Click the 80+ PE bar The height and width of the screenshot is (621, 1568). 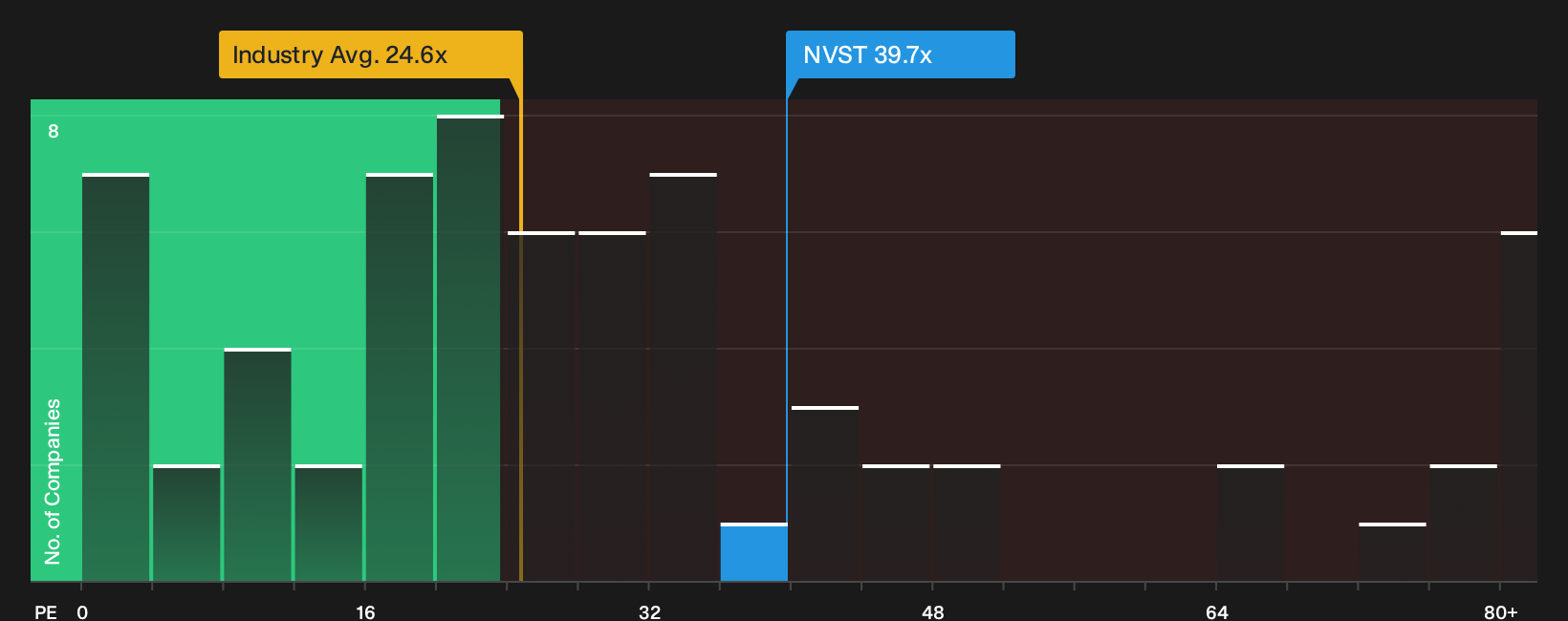tap(1518, 406)
